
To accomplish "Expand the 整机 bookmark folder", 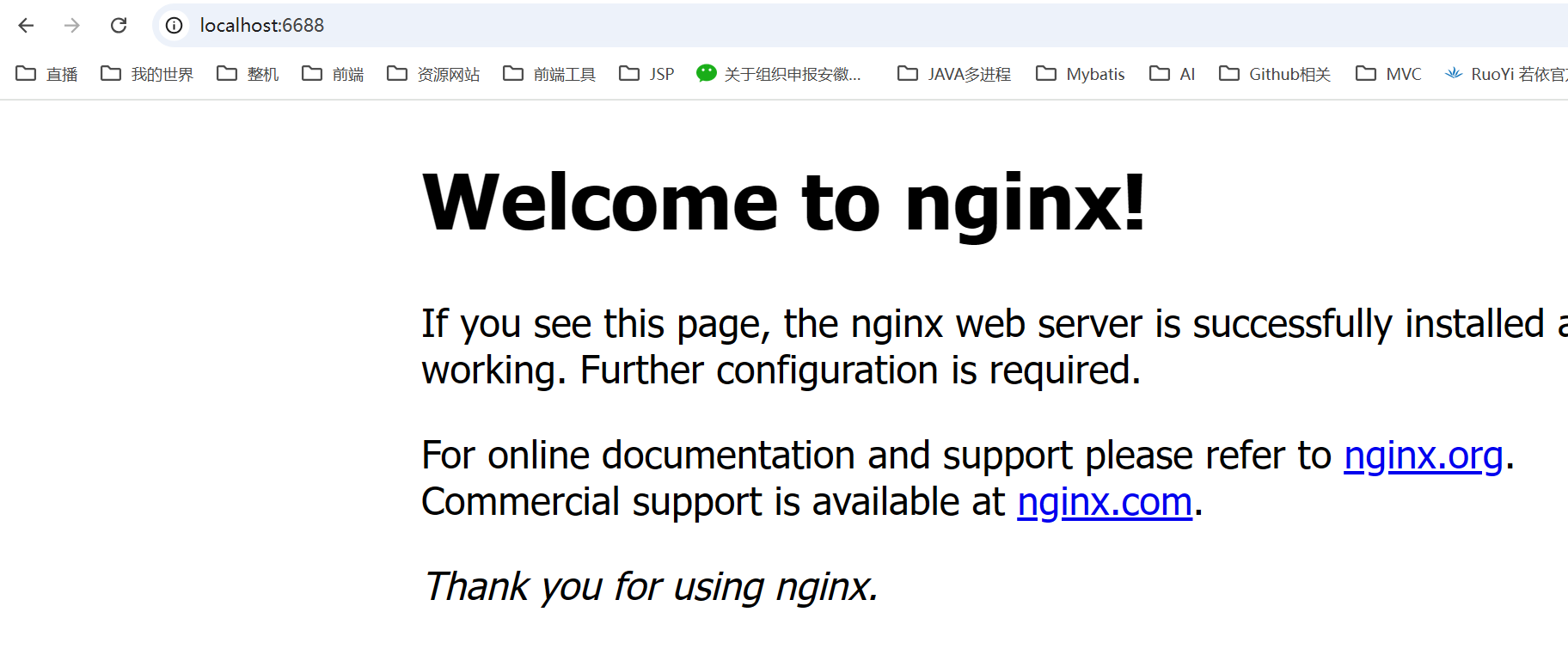I will (248, 74).
